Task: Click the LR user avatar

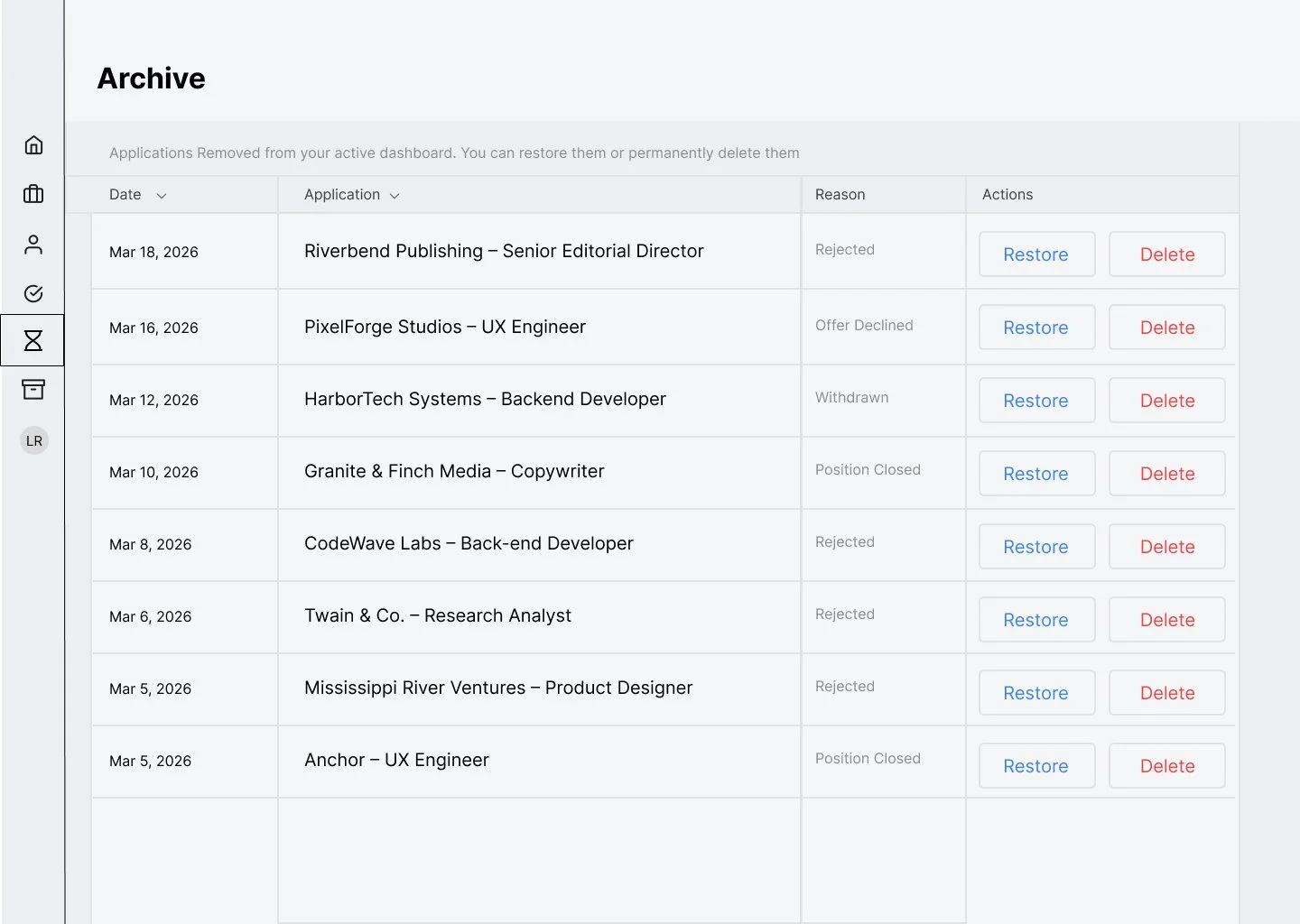Action: pyautogui.click(x=34, y=440)
